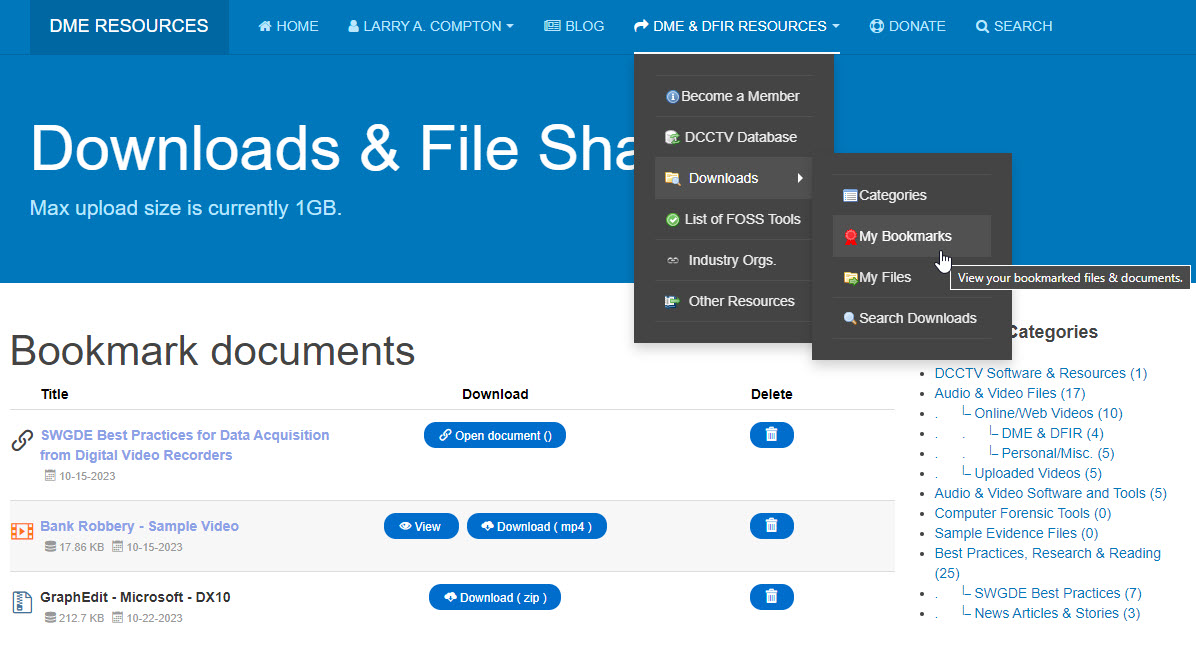Click trash icon for Bank Robbery video
The height and width of the screenshot is (671, 1196).
pyautogui.click(x=771, y=526)
